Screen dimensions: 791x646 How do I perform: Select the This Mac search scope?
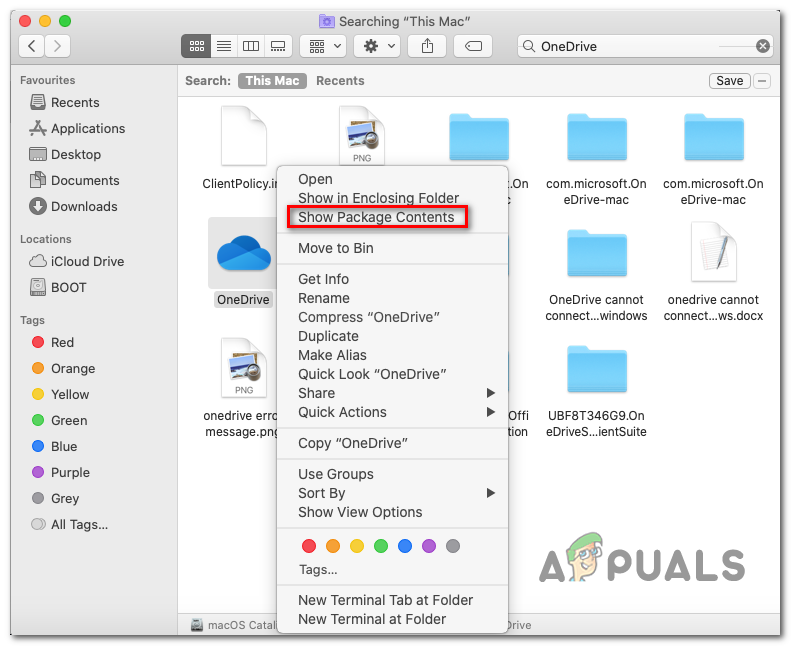(272, 81)
